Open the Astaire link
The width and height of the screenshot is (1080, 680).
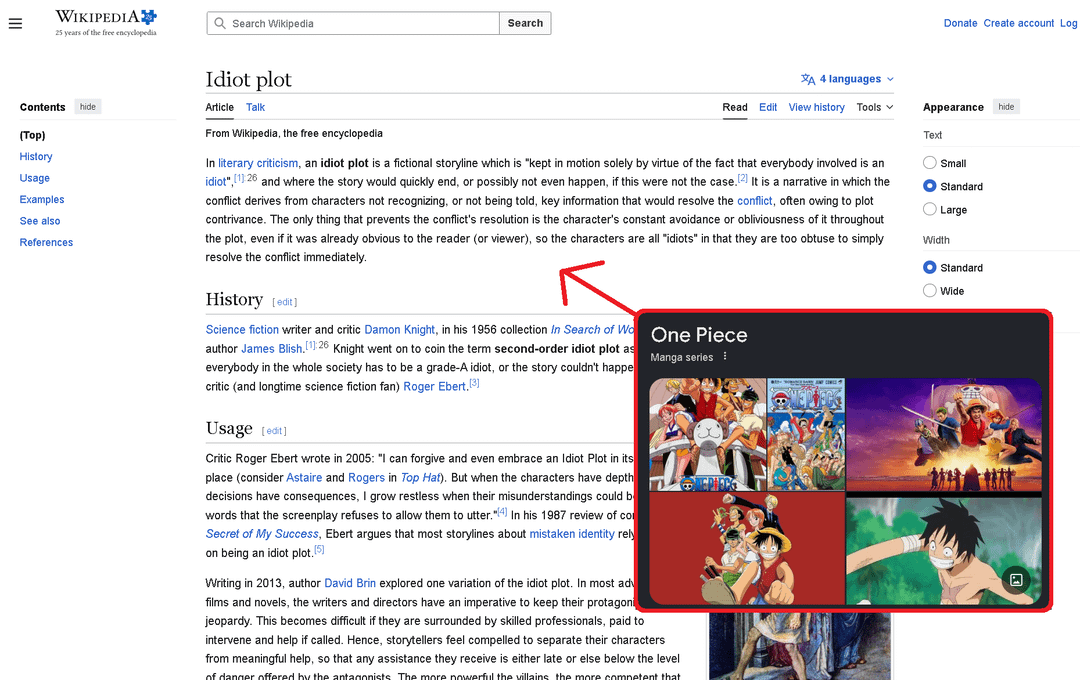pyautogui.click(x=304, y=477)
